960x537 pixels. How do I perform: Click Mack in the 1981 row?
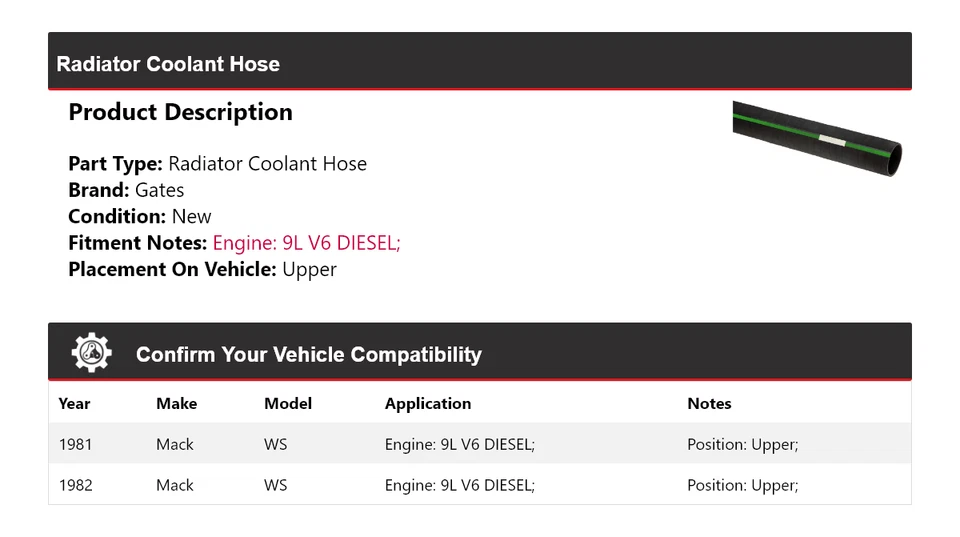(x=175, y=444)
